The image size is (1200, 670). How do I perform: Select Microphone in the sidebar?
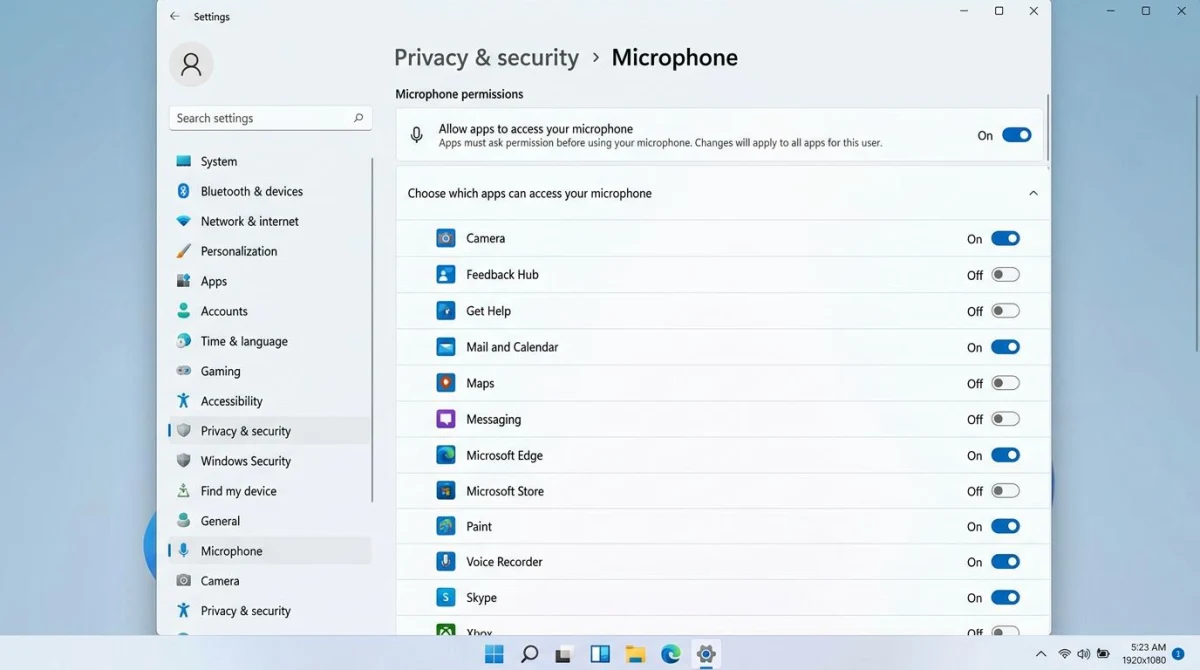pyautogui.click(x=270, y=551)
